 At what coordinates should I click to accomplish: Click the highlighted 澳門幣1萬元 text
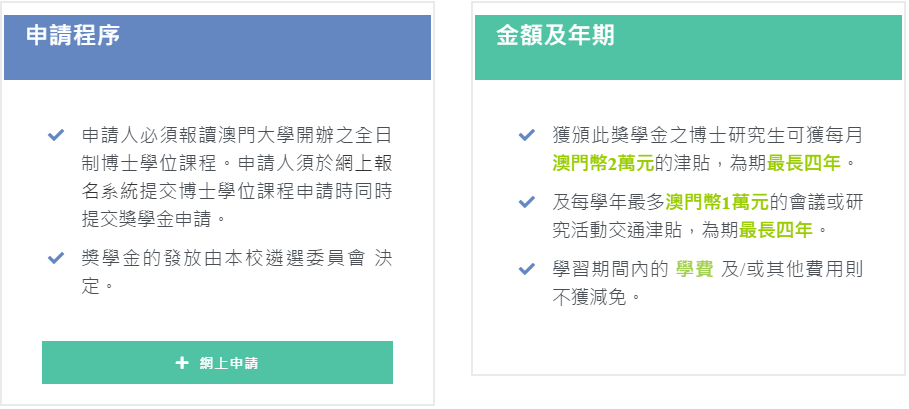pos(718,202)
